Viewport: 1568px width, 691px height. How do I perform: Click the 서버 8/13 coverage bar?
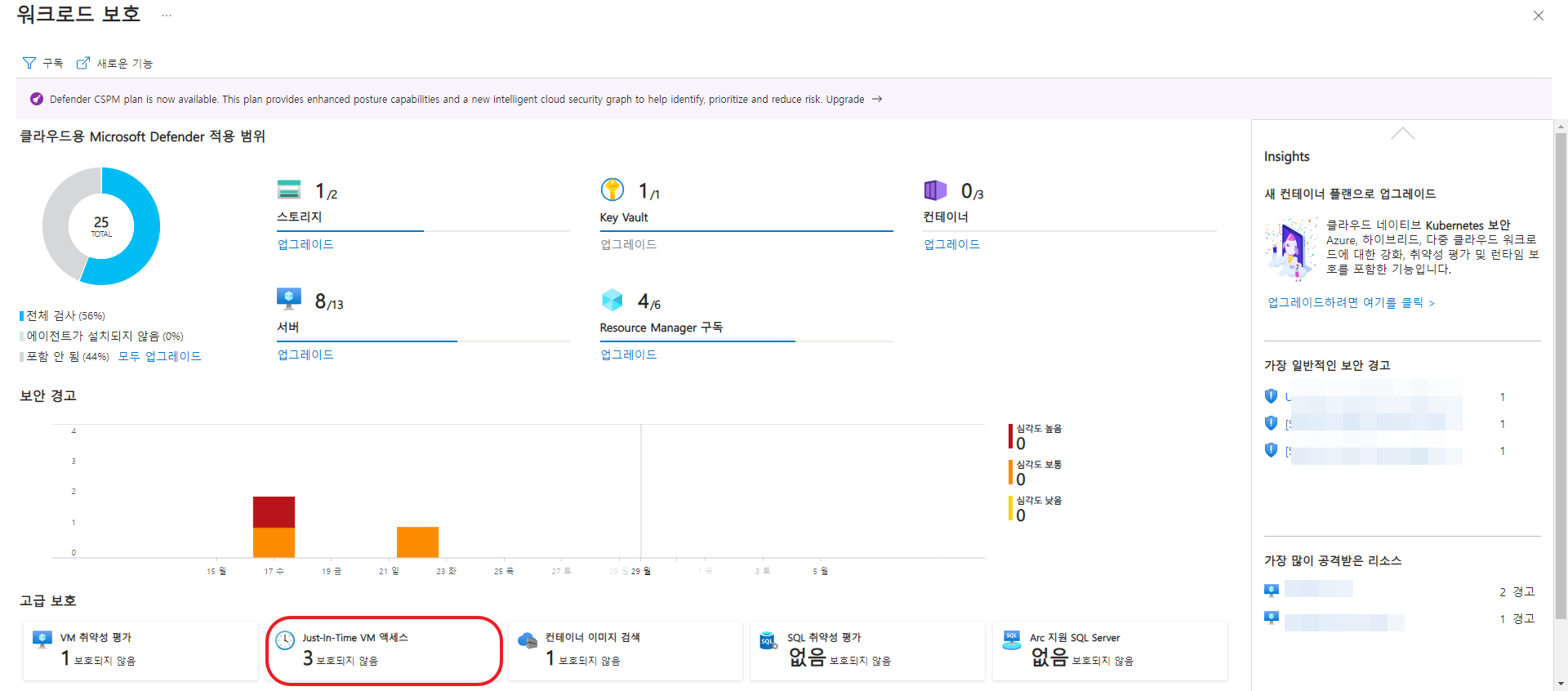424,341
